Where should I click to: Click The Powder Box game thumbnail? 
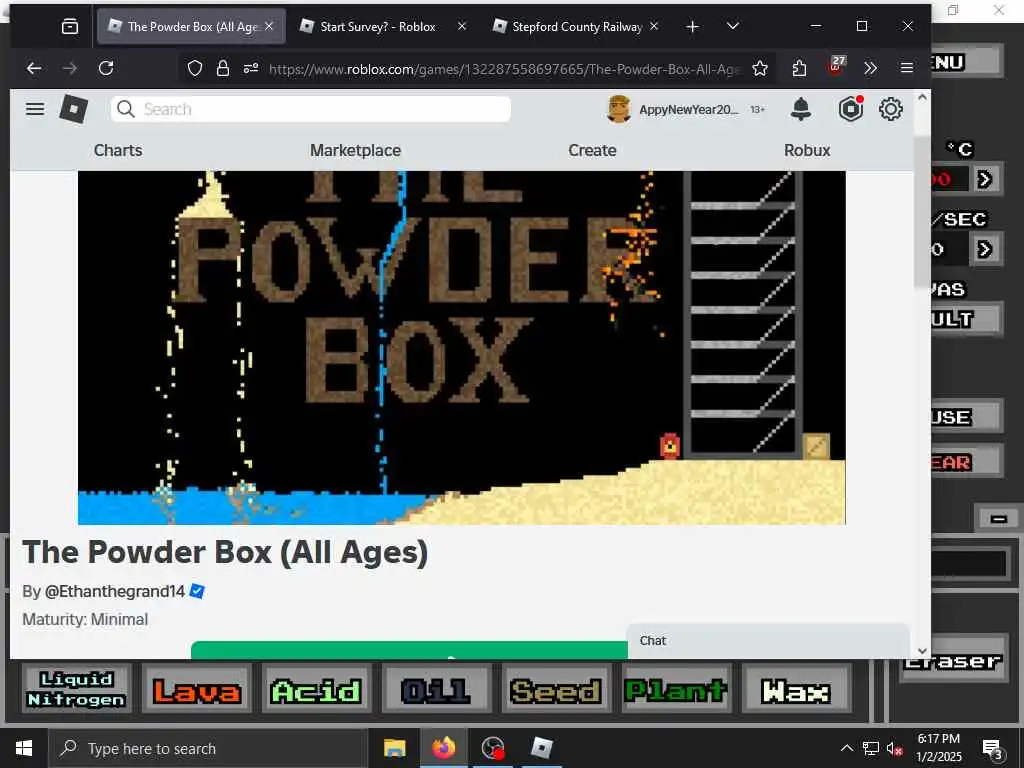pyautogui.click(x=462, y=347)
